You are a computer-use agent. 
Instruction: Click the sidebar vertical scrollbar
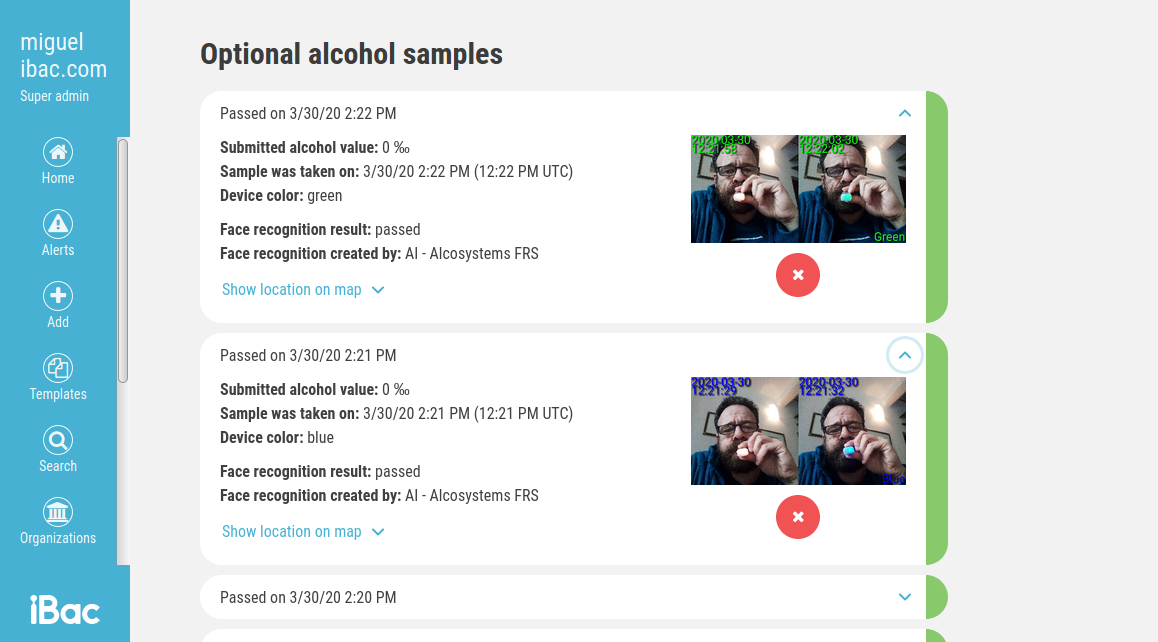[x=123, y=260]
